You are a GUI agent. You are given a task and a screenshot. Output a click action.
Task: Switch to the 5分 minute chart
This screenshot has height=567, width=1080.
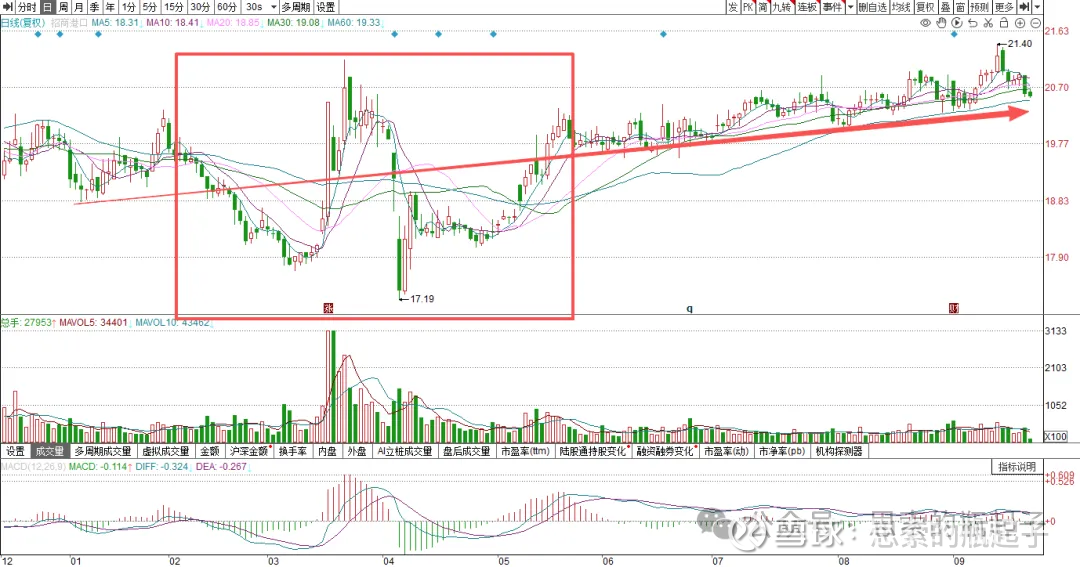(x=149, y=7)
